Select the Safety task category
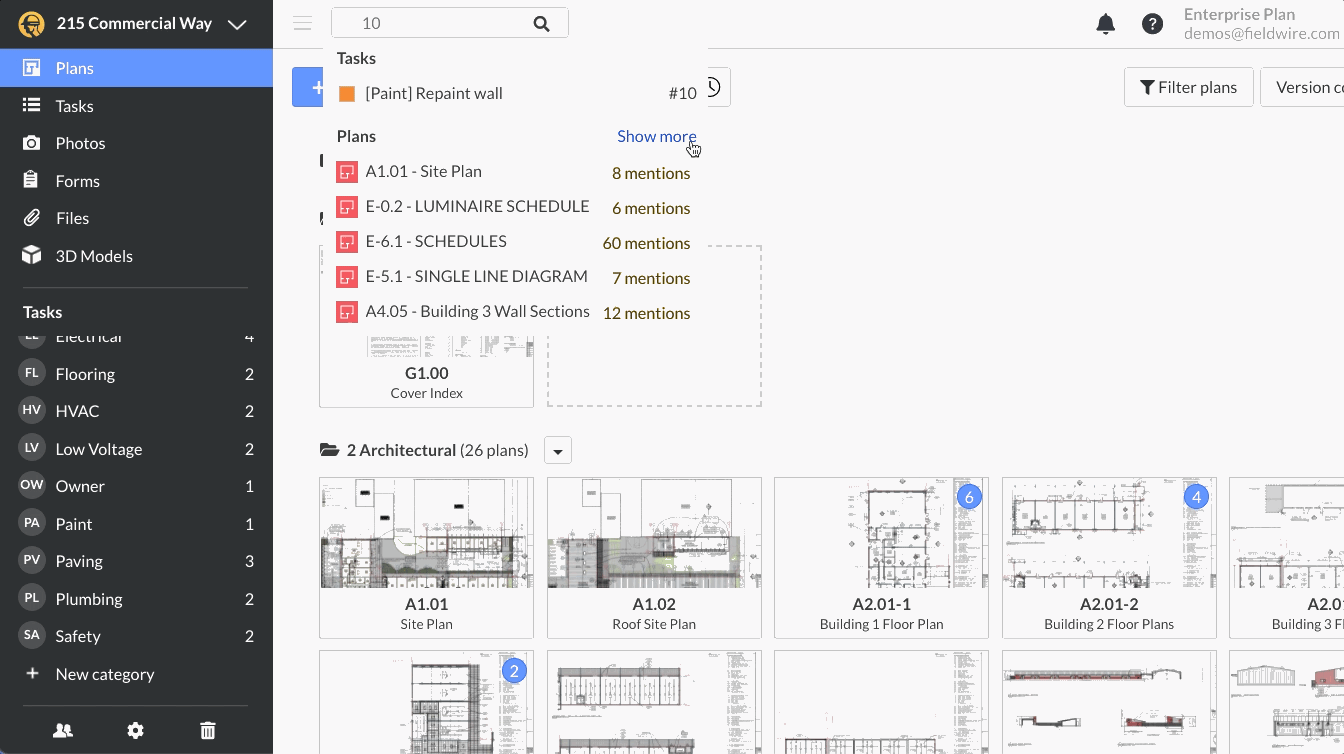Screen dimensions: 1344x754 point(136,636)
